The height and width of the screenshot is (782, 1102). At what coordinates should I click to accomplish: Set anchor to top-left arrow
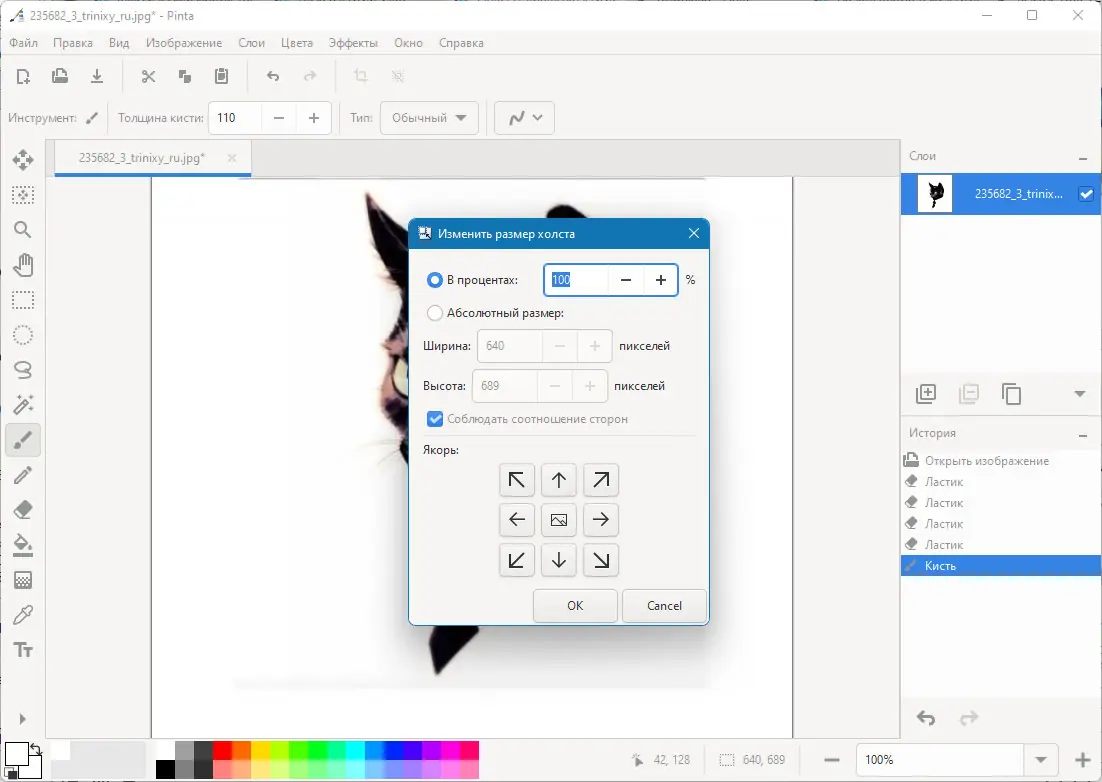pyautogui.click(x=517, y=480)
